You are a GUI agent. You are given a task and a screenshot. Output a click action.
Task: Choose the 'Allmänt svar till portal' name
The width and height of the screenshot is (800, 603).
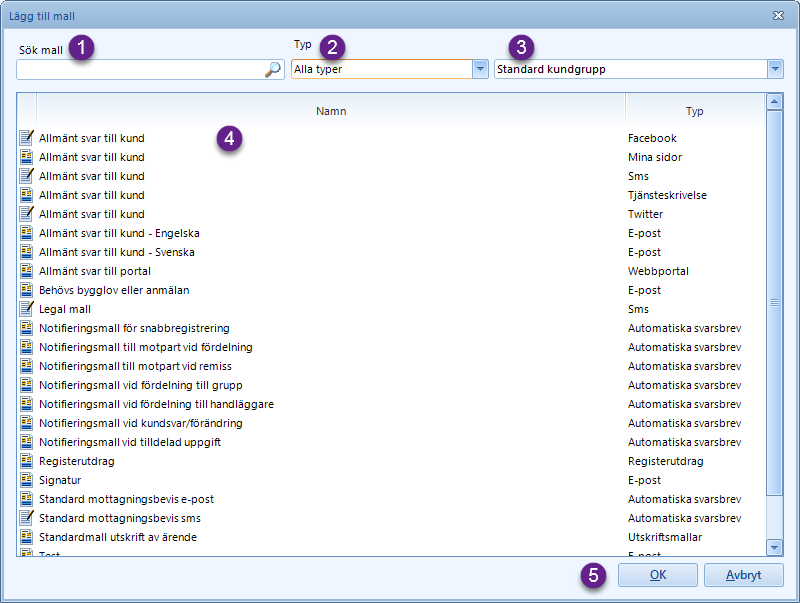pyautogui.click(x=95, y=271)
